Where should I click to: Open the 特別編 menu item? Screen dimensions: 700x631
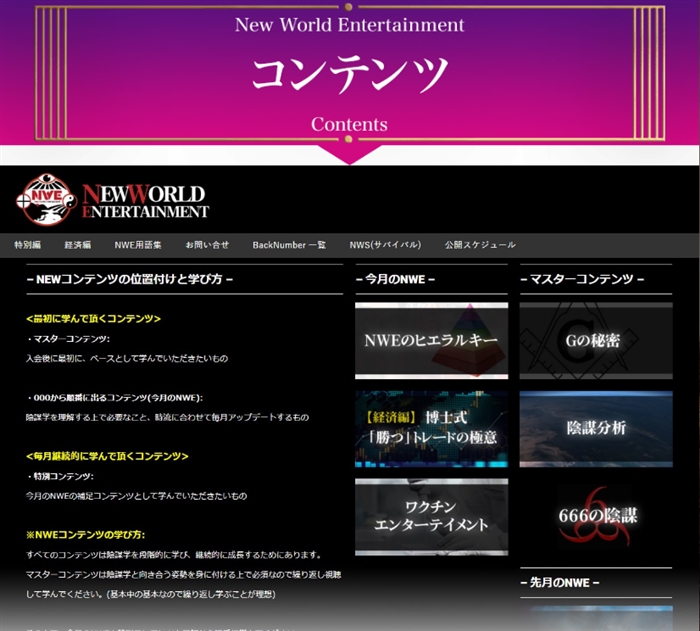click(28, 245)
